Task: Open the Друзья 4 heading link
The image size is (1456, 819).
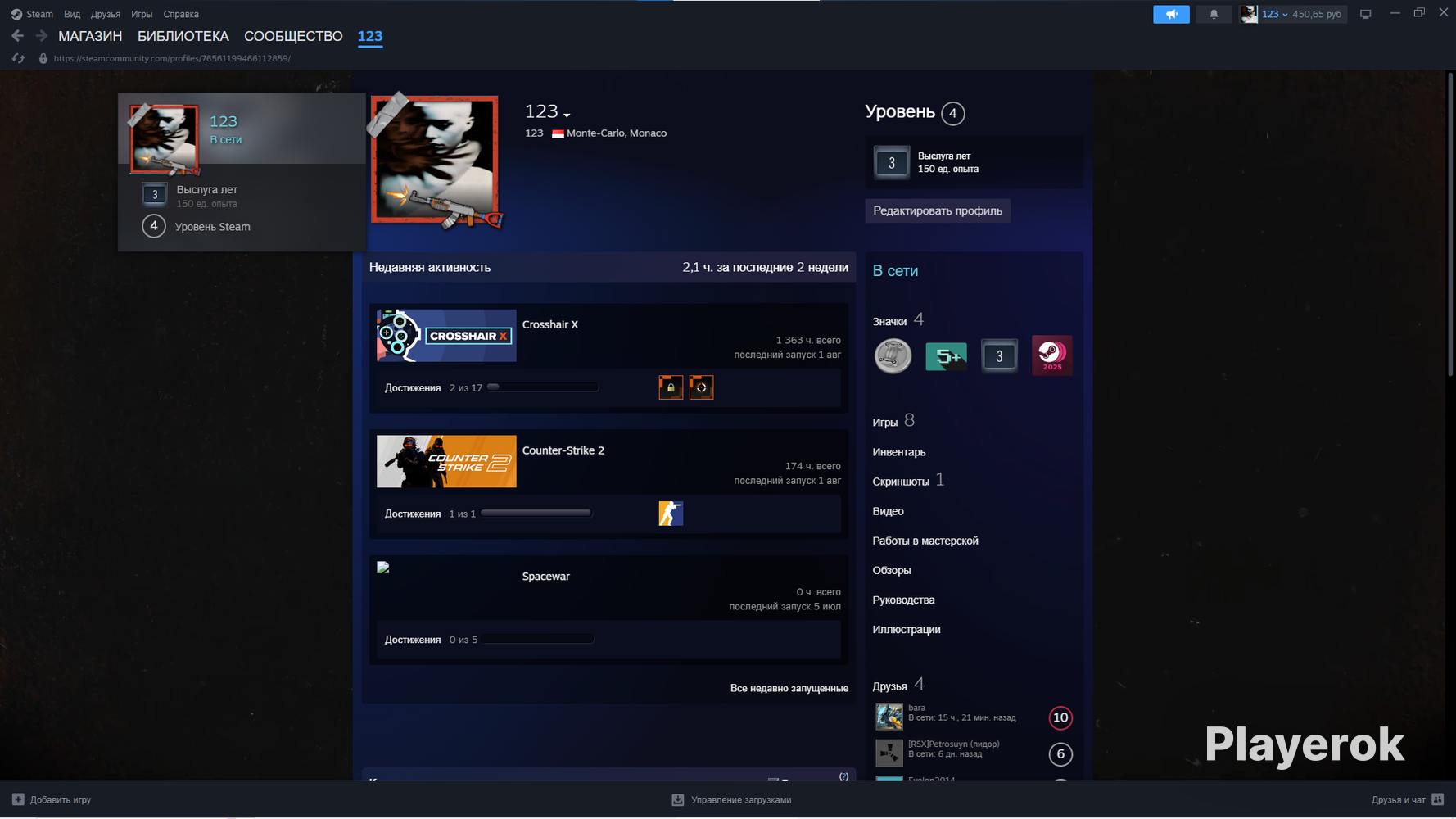Action: [x=898, y=685]
